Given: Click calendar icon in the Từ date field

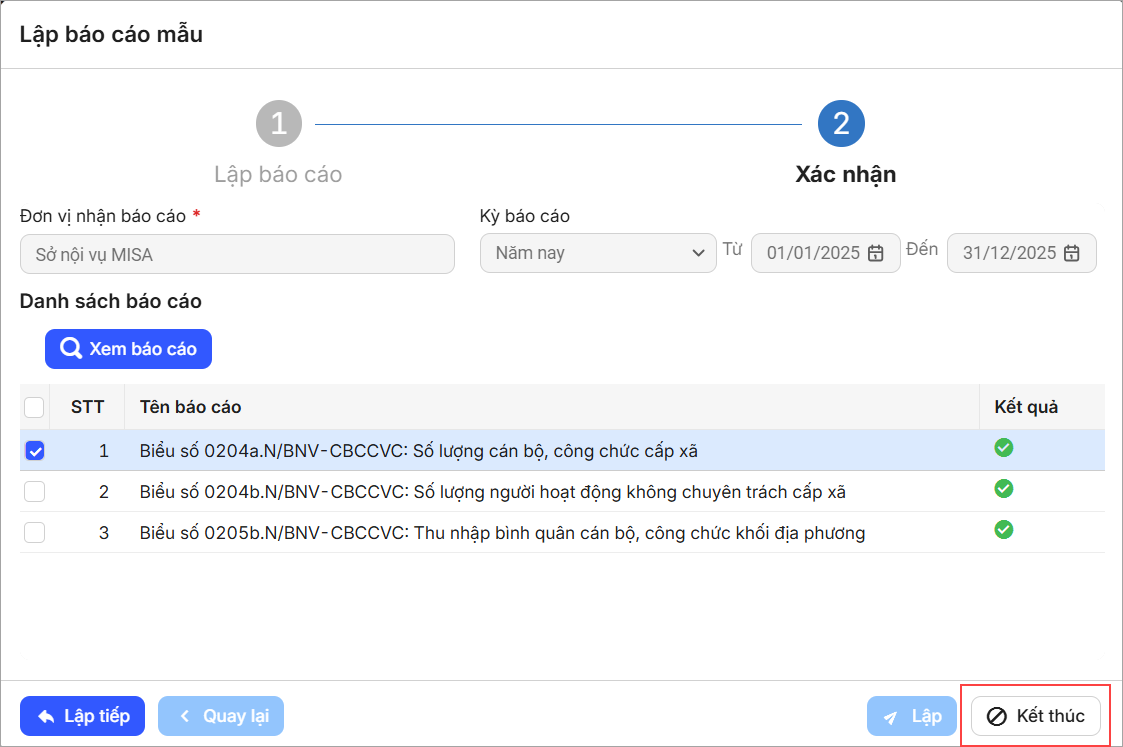Looking at the screenshot, I should (x=875, y=253).
